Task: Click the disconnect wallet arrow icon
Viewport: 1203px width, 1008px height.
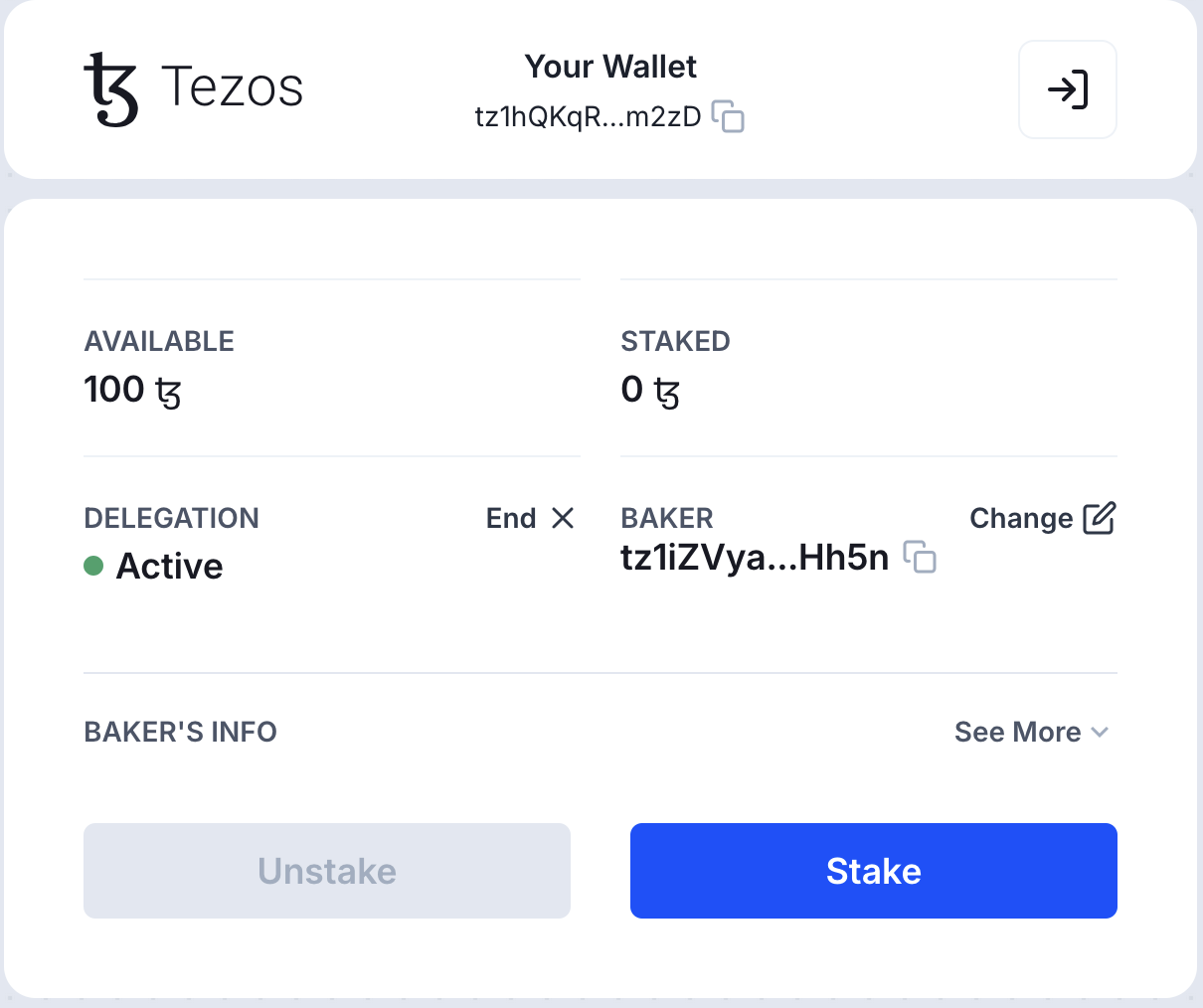Action: (x=1068, y=89)
